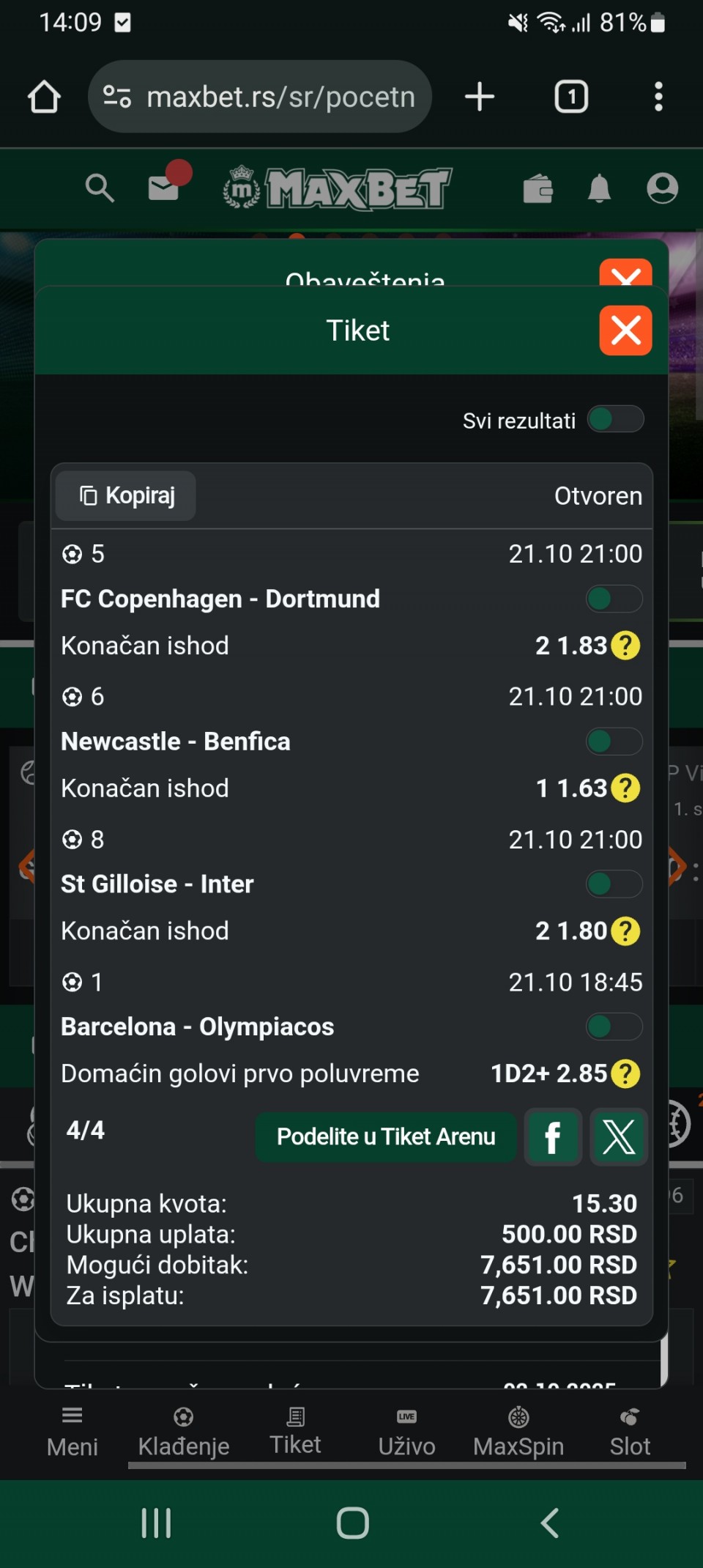Share ticket on X

coord(619,1136)
